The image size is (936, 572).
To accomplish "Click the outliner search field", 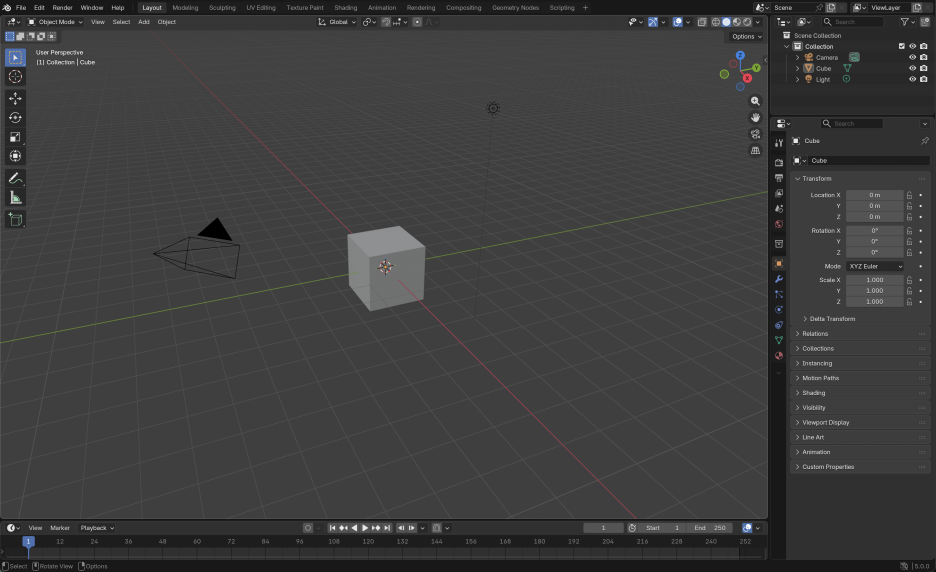I will [852, 22].
